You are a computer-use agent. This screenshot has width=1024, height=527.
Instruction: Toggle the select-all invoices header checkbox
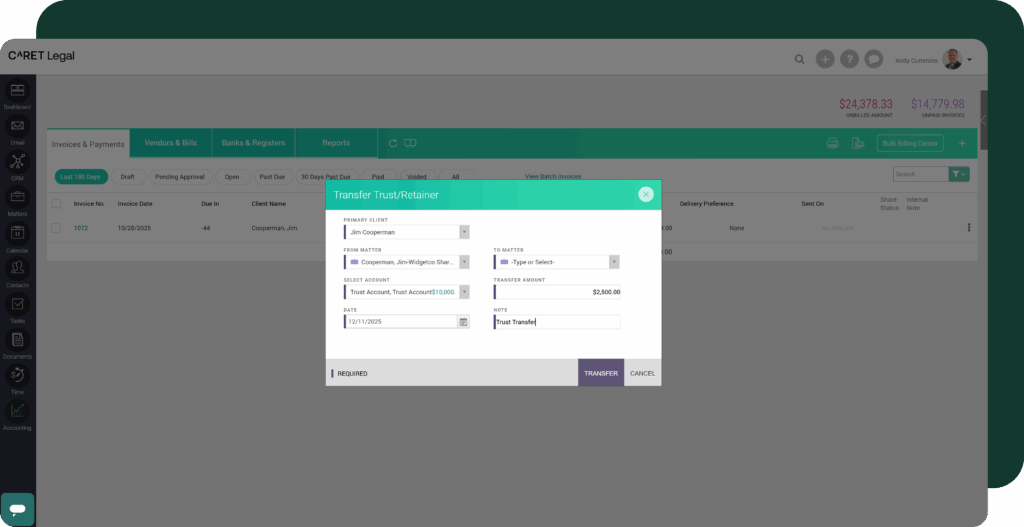click(56, 203)
